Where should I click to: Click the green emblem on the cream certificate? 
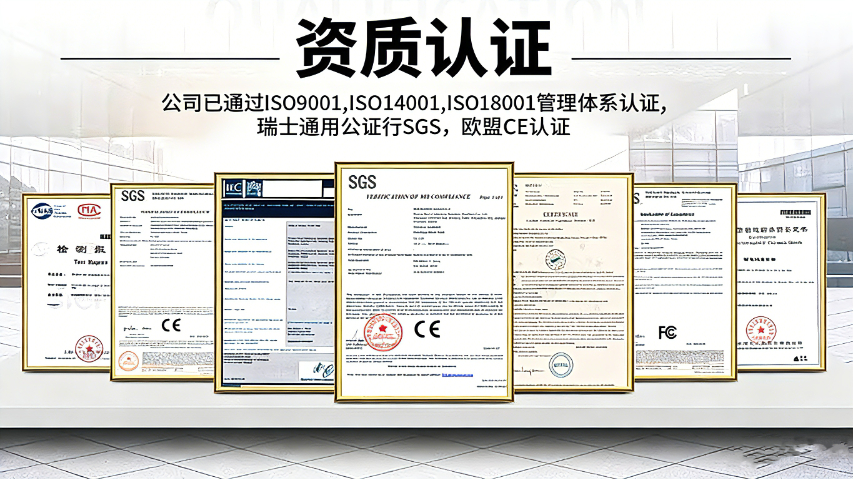click(x=555, y=259)
